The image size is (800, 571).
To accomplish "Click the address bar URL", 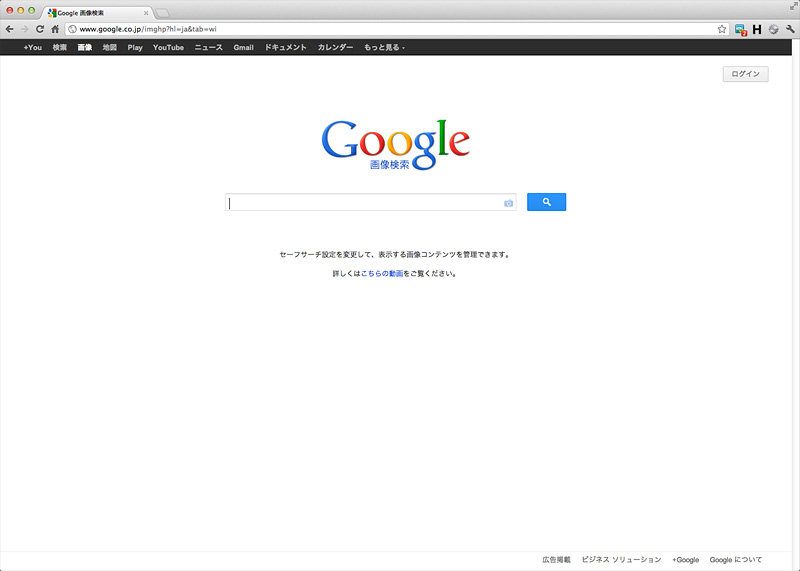I will pyautogui.click(x=148, y=29).
